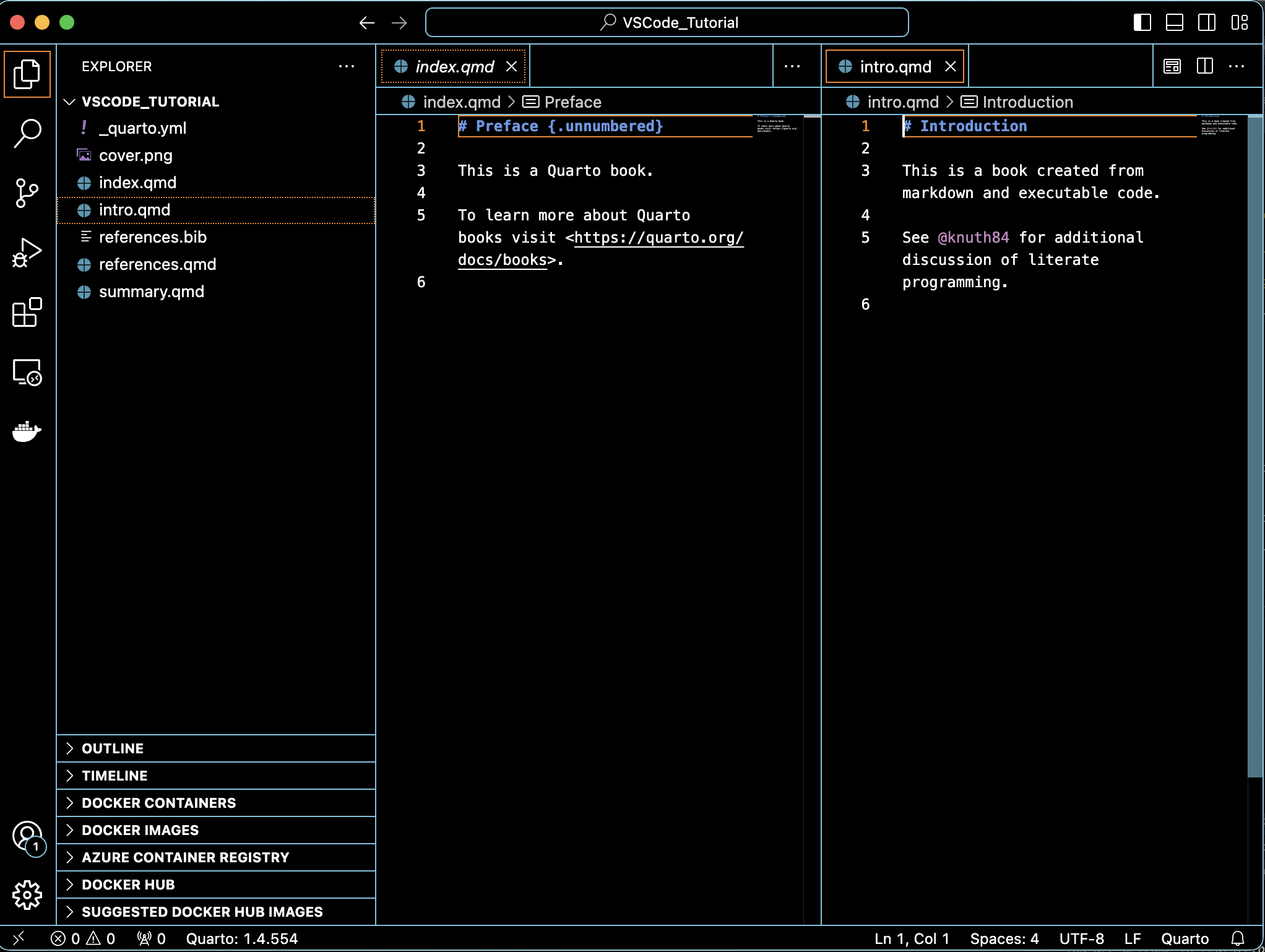The image size is (1265, 952).
Task: Select encoding via UTF-8 status item
Action: 1081,938
